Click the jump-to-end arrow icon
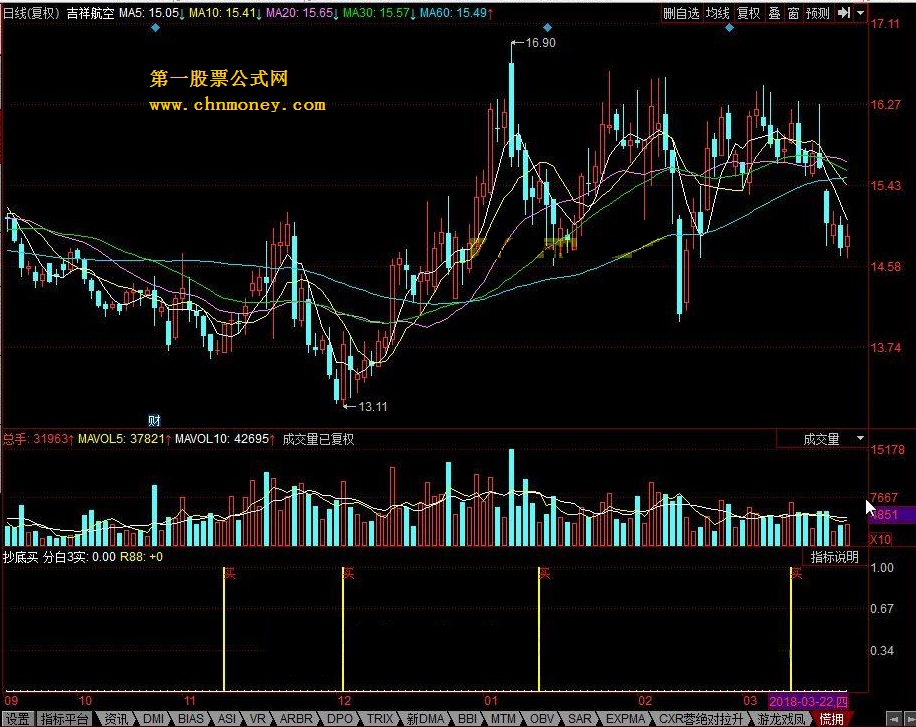Viewport: 916px width, 727px height. tap(844, 13)
